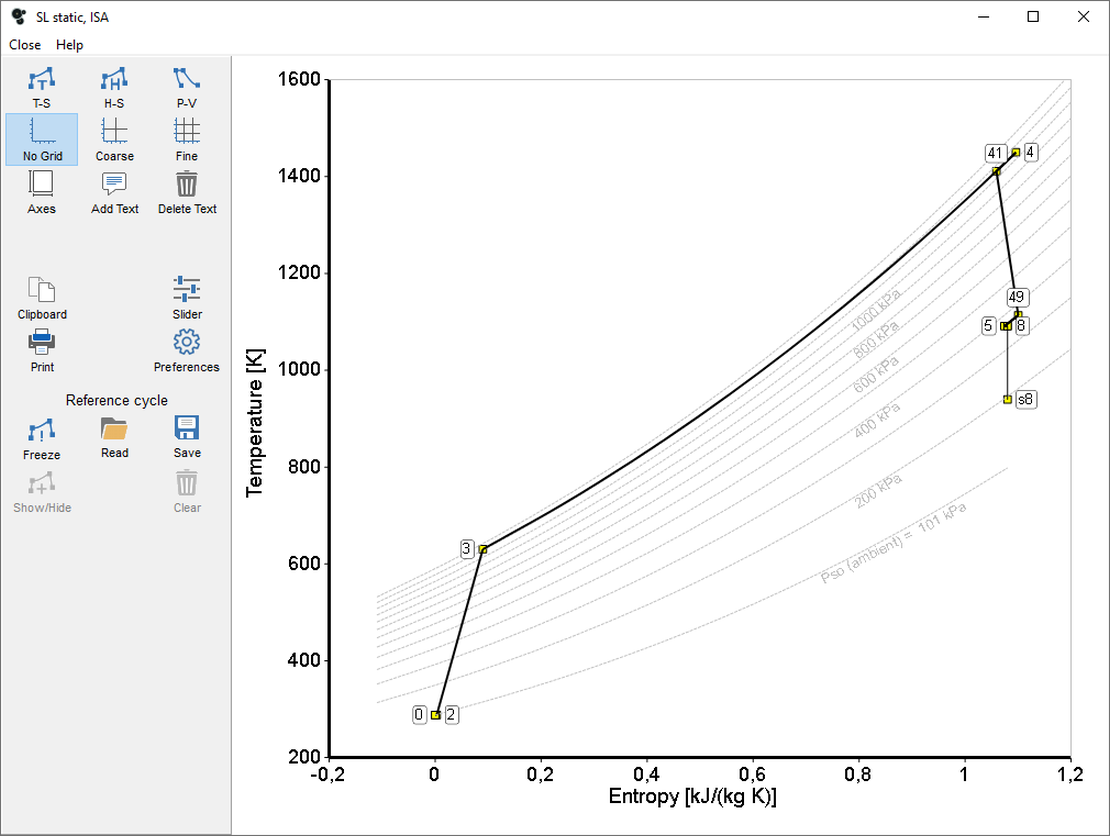Toggle the No Grid option
This screenshot has height=836, width=1110.
(42, 132)
